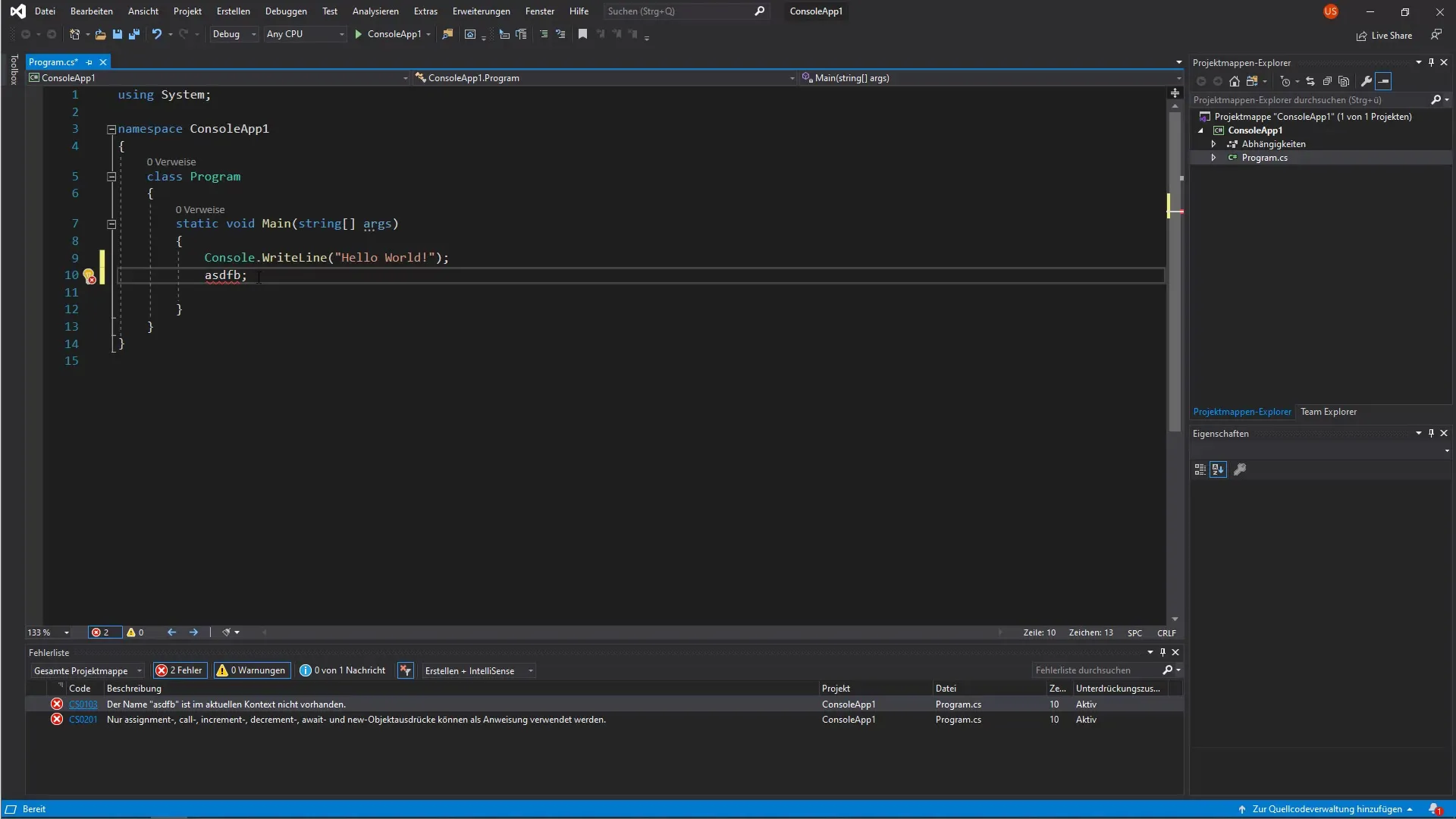Image resolution: width=1456 pixels, height=819 pixels.
Task: Toggle the 0 von 1 Nachricht filter
Action: pyautogui.click(x=343, y=670)
